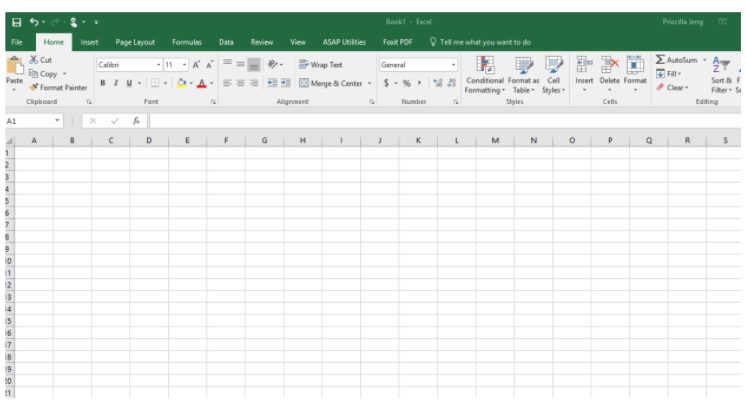Viewport: 747px width, 419px height.
Task: Expand Merge & Center dropdown arrow
Action: tap(369, 83)
